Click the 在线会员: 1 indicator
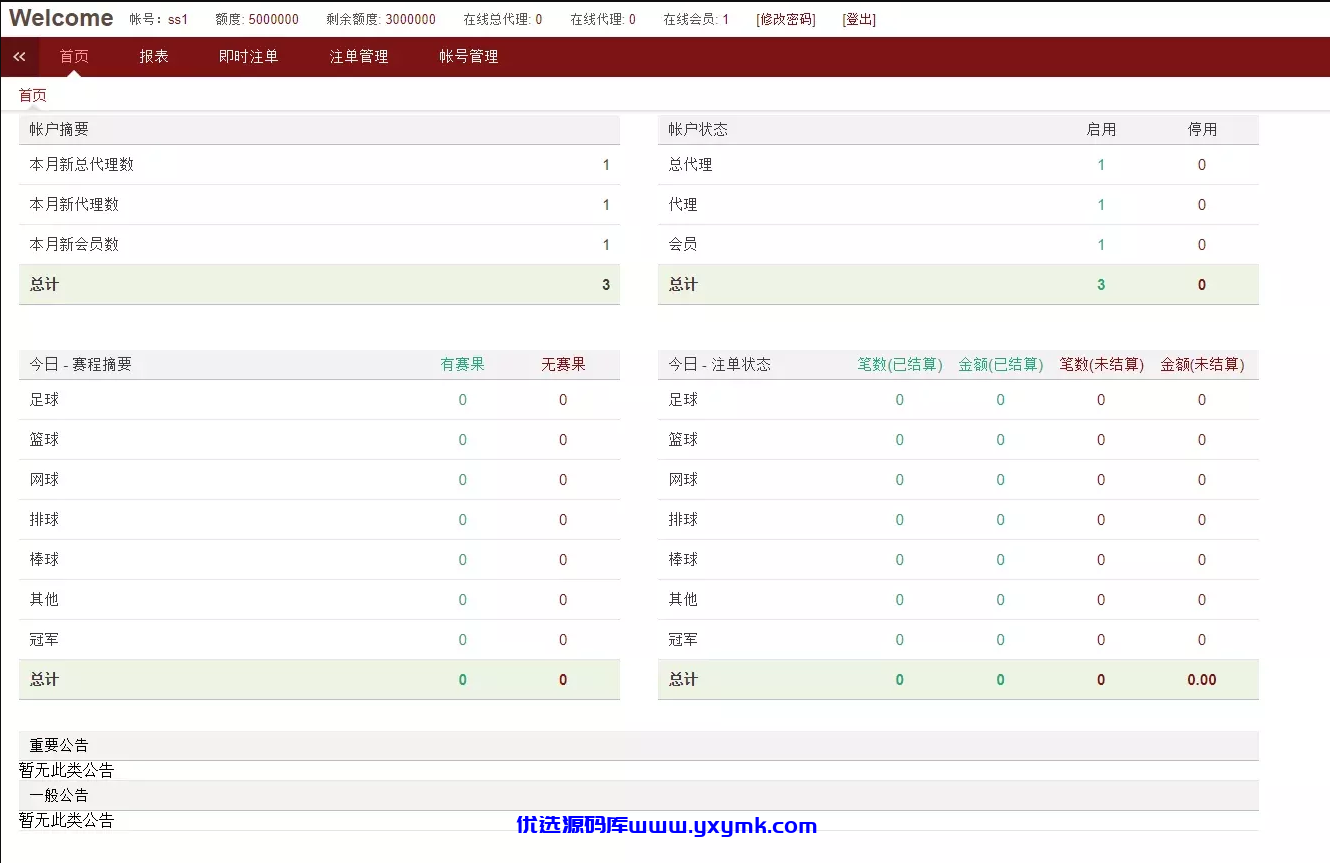This screenshot has height=863, width=1330. point(696,19)
